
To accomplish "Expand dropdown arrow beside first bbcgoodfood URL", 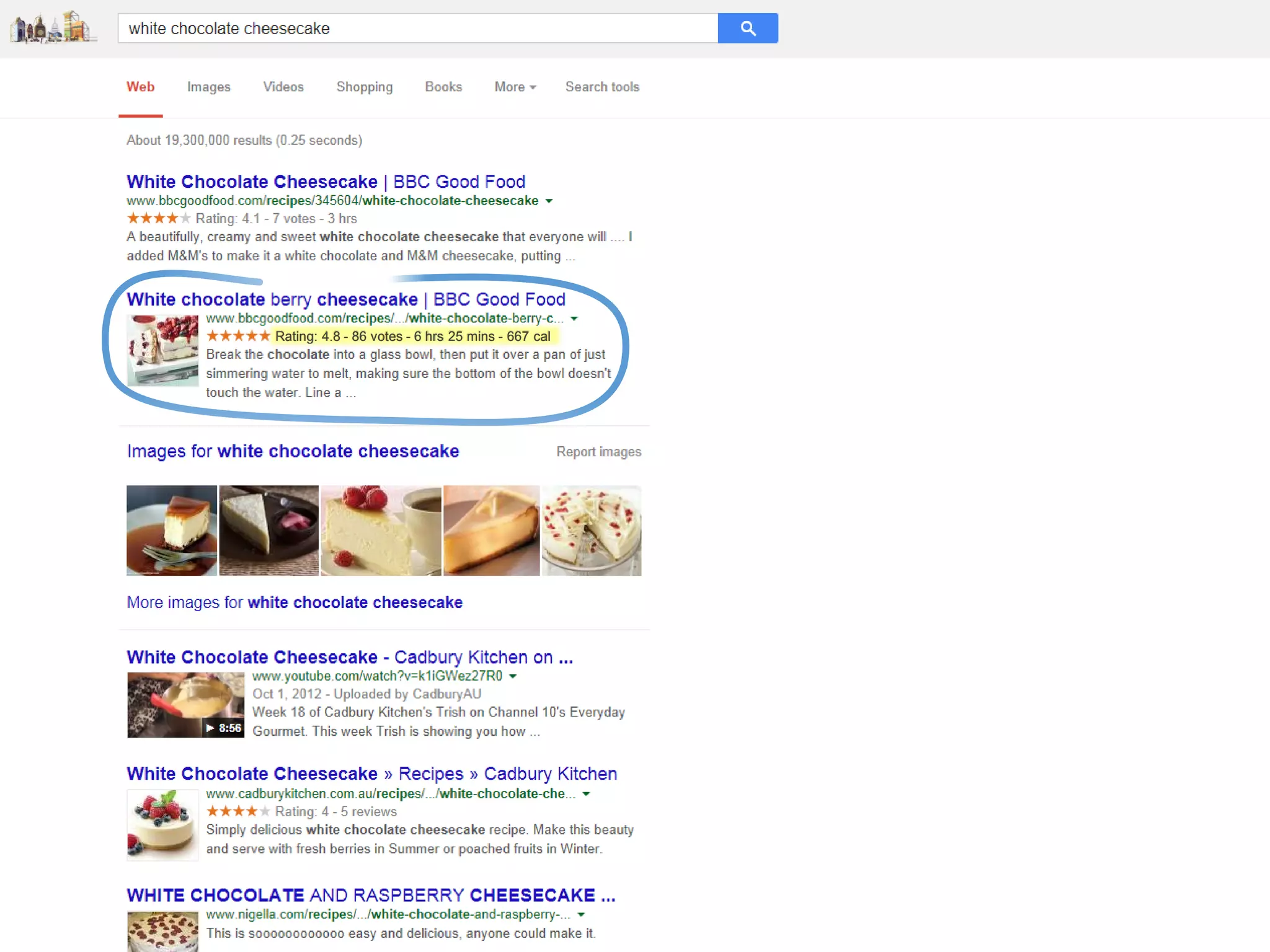I will tap(549, 201).
